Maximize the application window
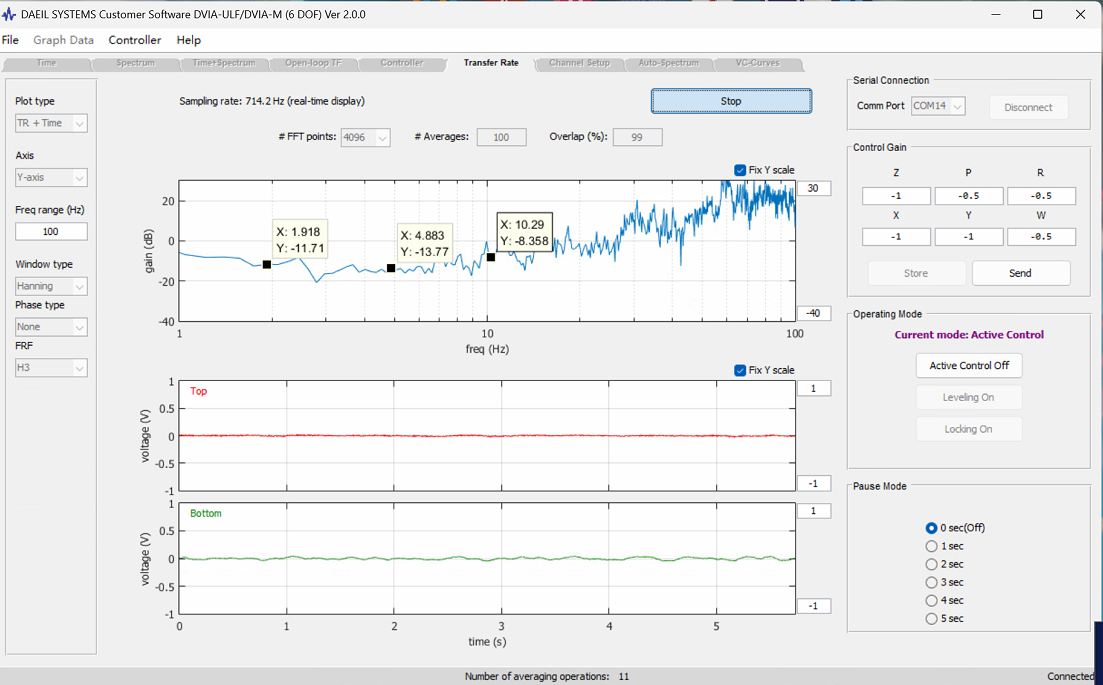This screenshot has height=685, width=1103. click(1037, 14)
